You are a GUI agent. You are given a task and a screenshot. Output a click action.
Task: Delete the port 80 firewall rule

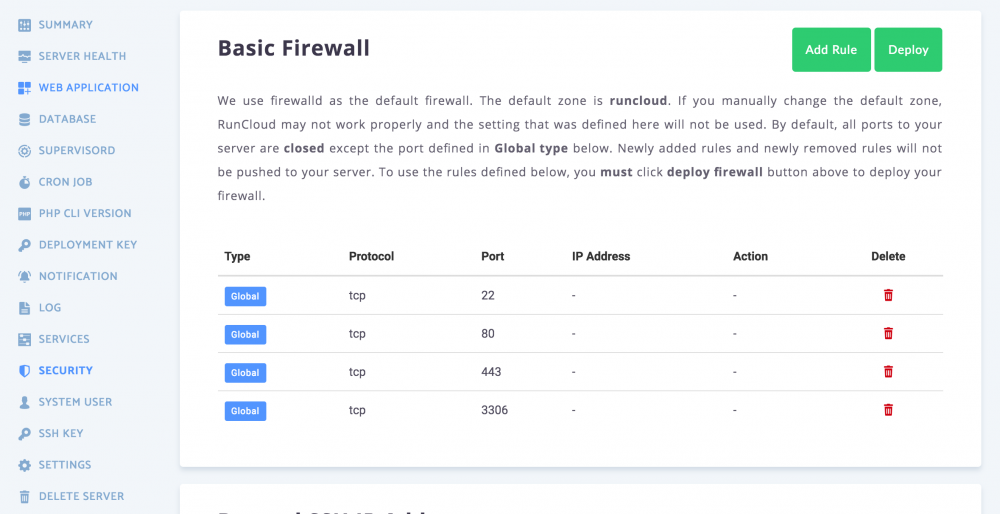[888, 333]
